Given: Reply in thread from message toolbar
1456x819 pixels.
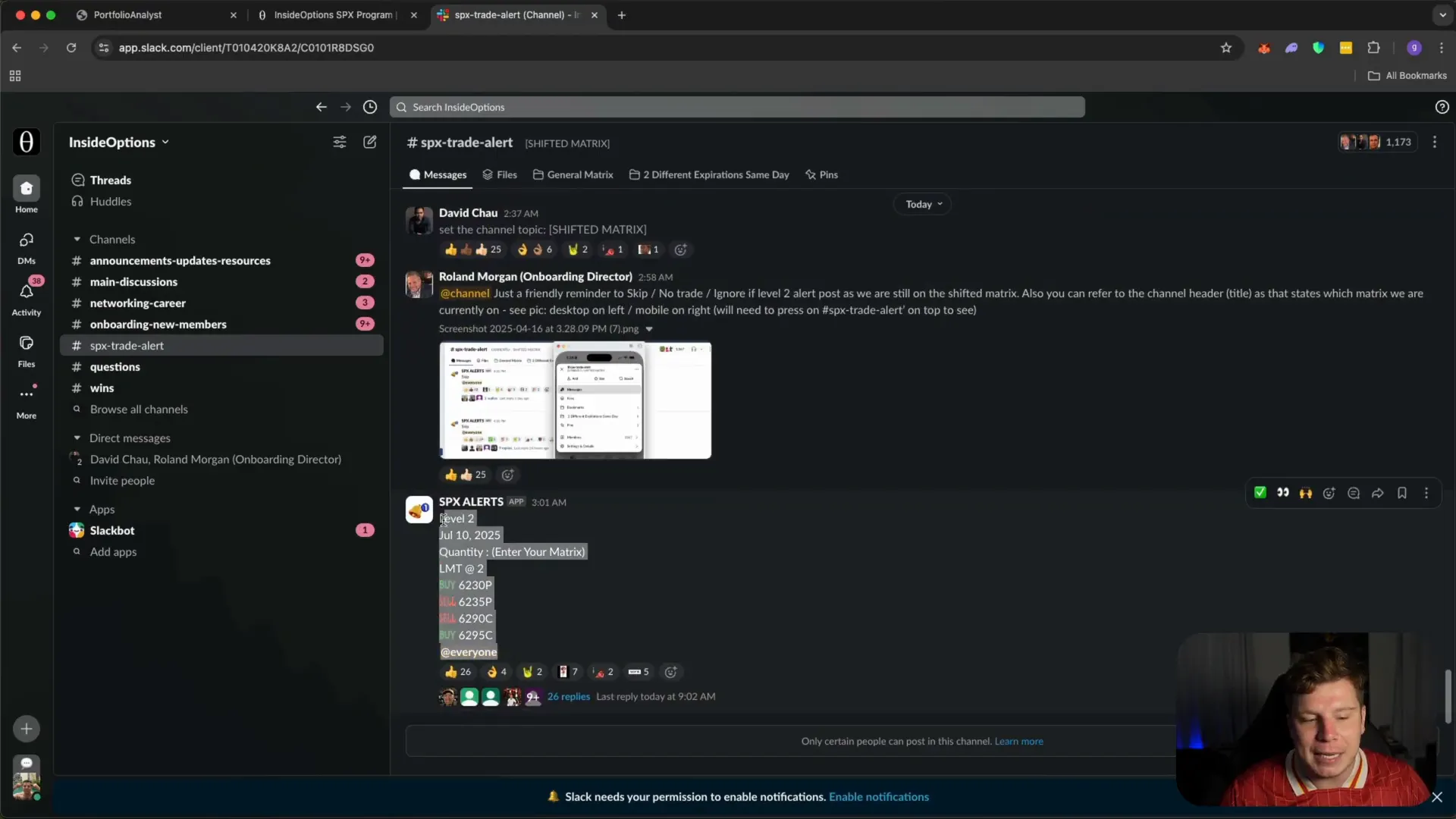Looking at the screenshot, I should (x=1354, y=493).
